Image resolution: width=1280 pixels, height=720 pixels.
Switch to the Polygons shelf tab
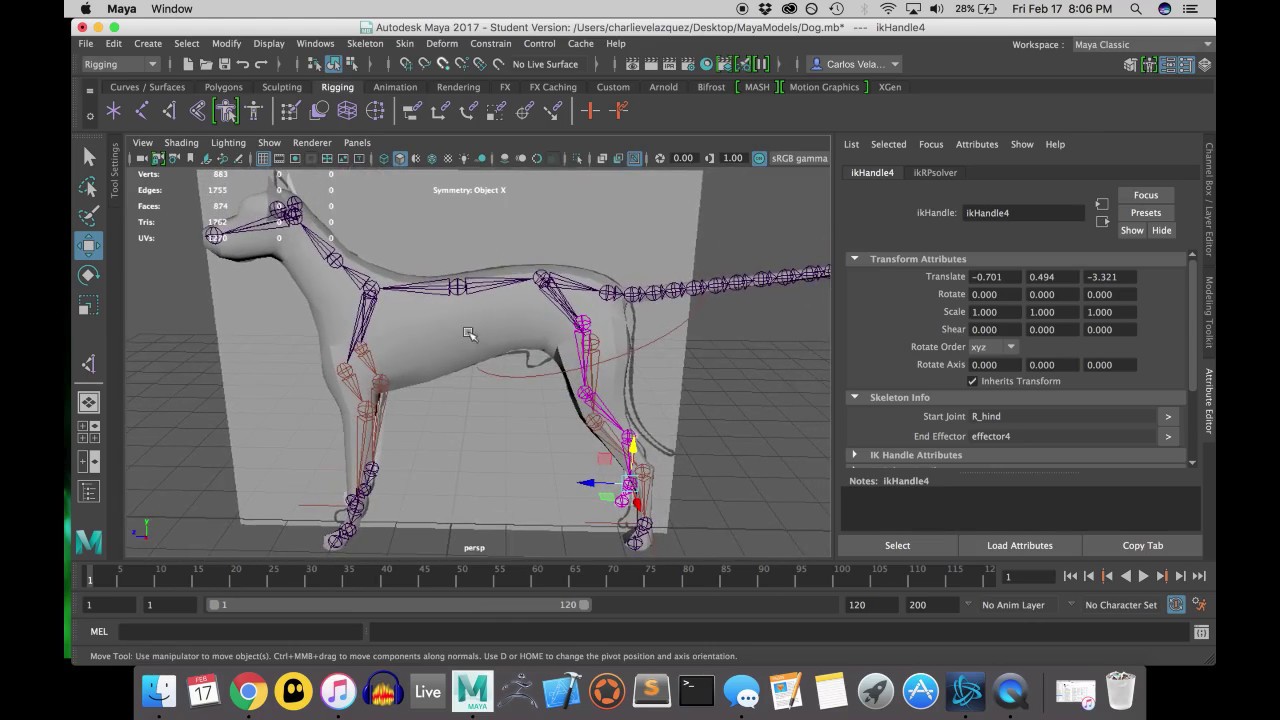tap(224, 87)
